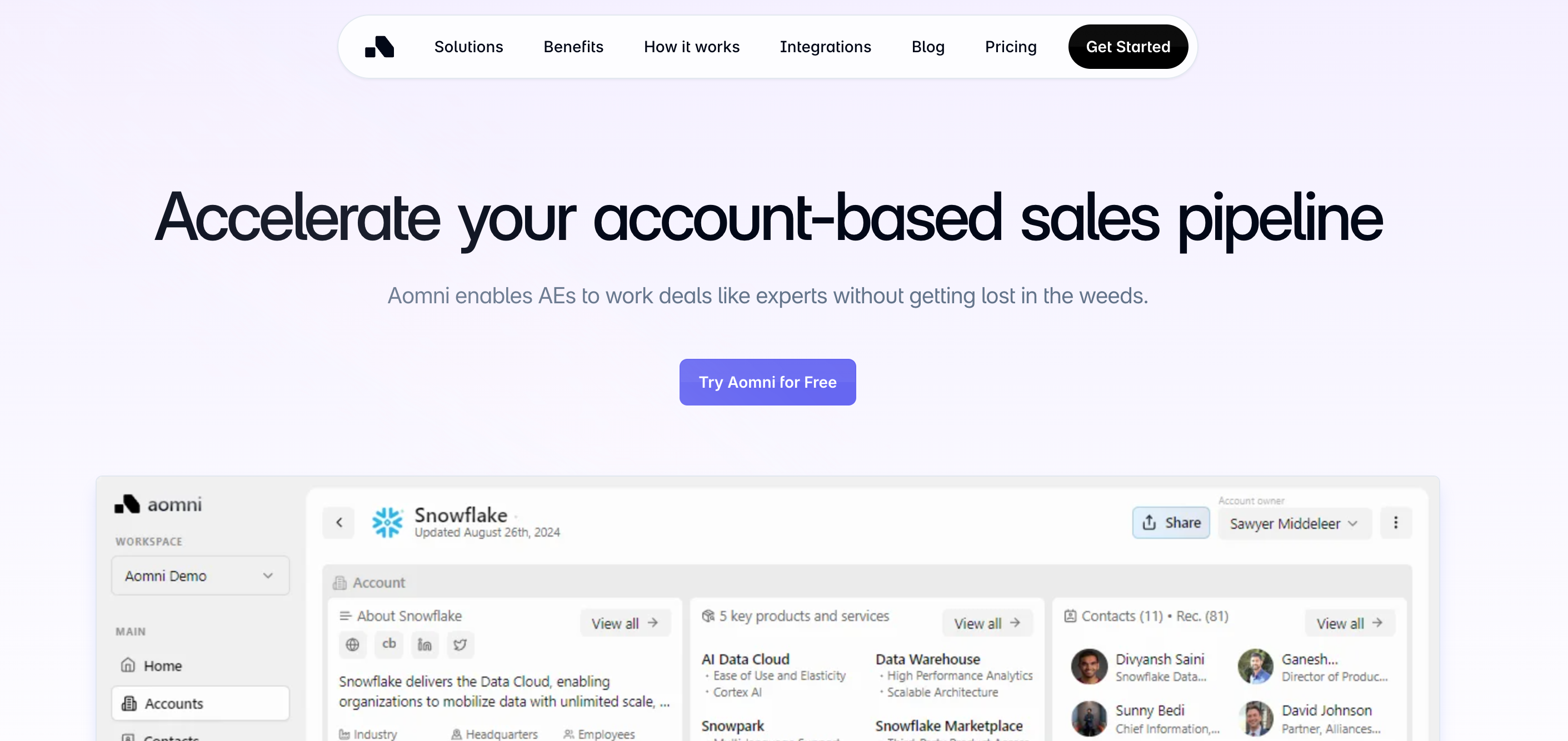Viewport: 1568px width, 741px height.
Task: Open the Sawyer Middeleer account owner dropdown
Action: pyautogui.click(x=1294, y=523)
